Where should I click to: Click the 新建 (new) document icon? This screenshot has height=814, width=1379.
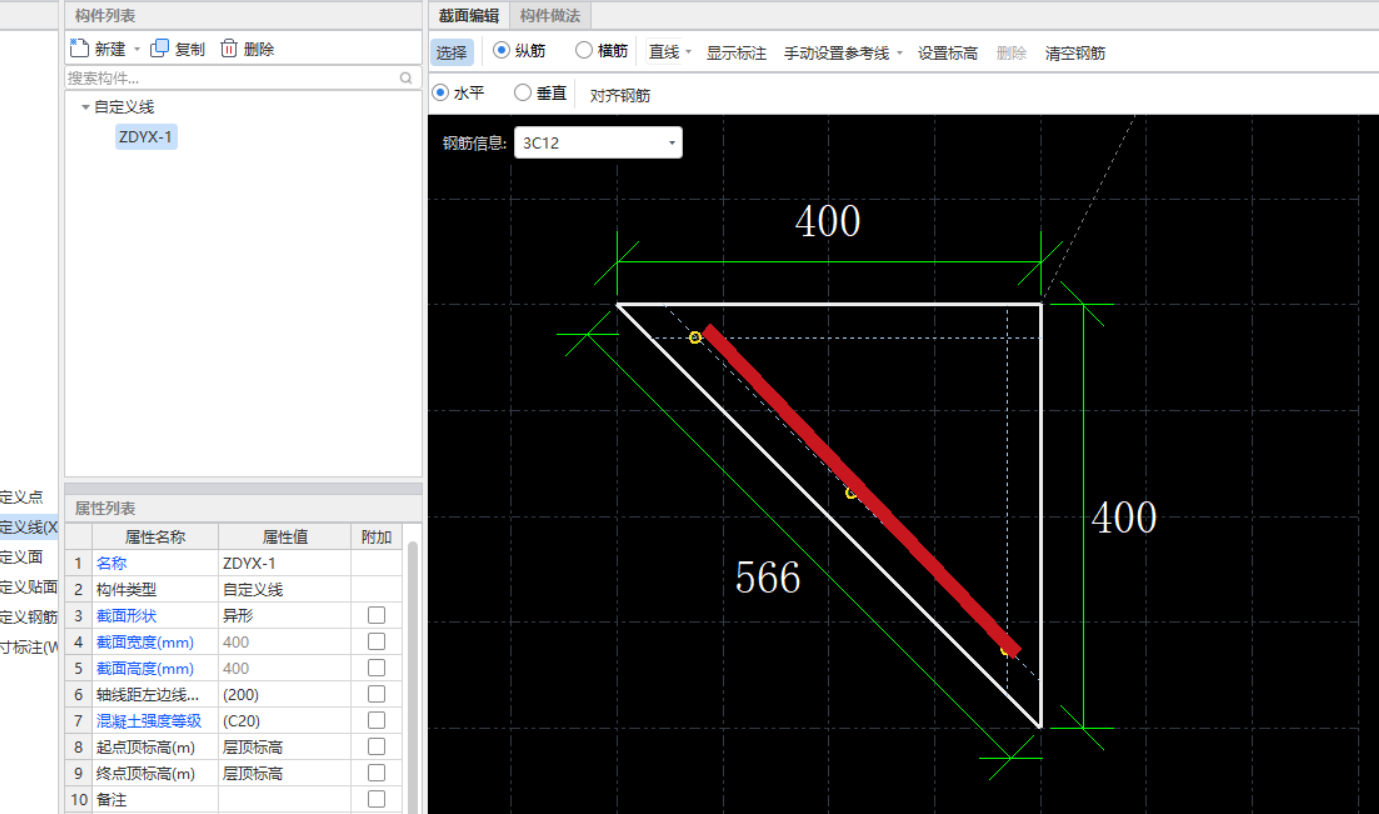pos(80,48)
